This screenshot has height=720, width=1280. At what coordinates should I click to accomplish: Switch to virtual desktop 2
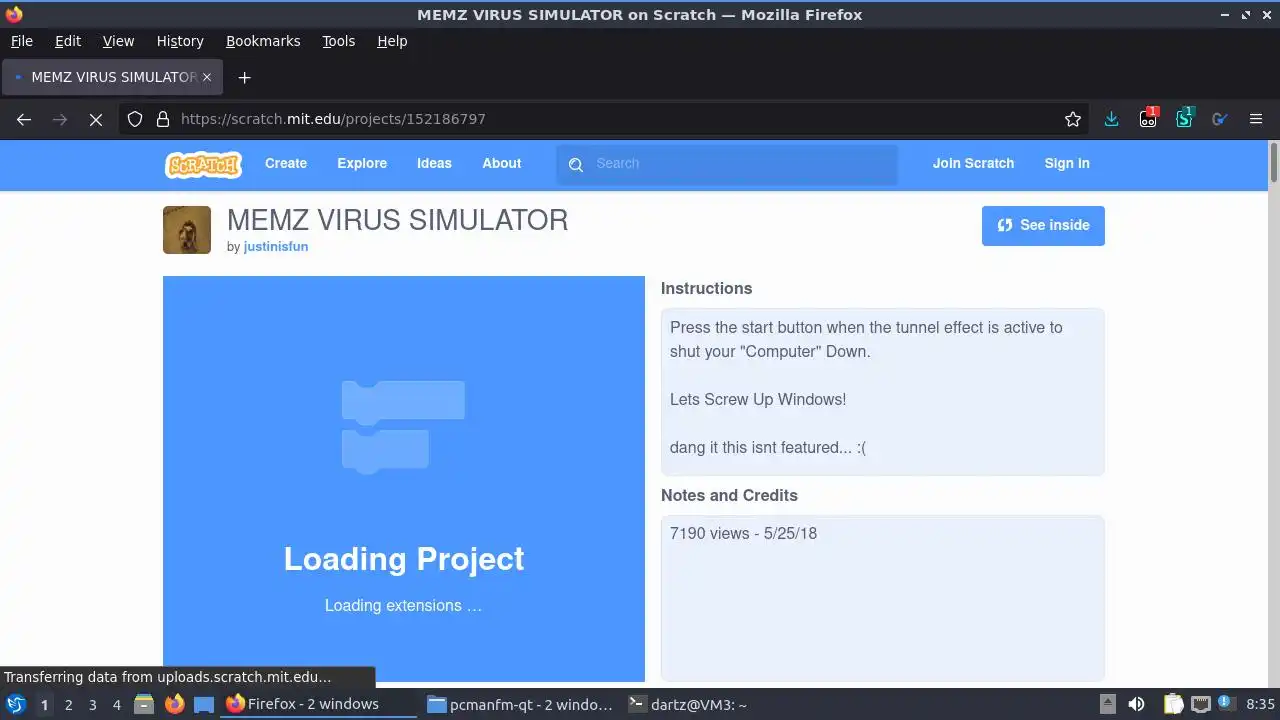[x=68, y=705]
